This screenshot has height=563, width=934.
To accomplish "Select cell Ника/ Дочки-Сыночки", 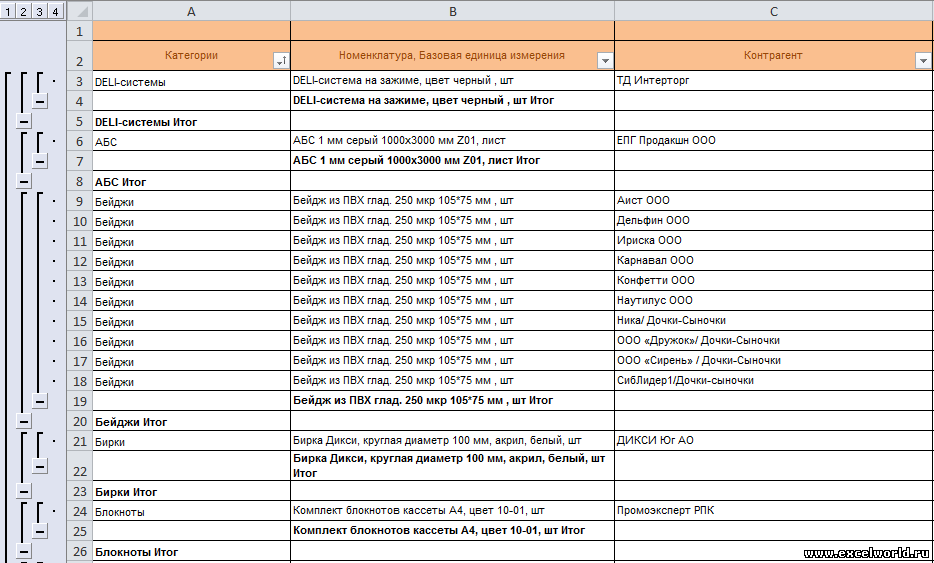I will [x=774, y=321].
